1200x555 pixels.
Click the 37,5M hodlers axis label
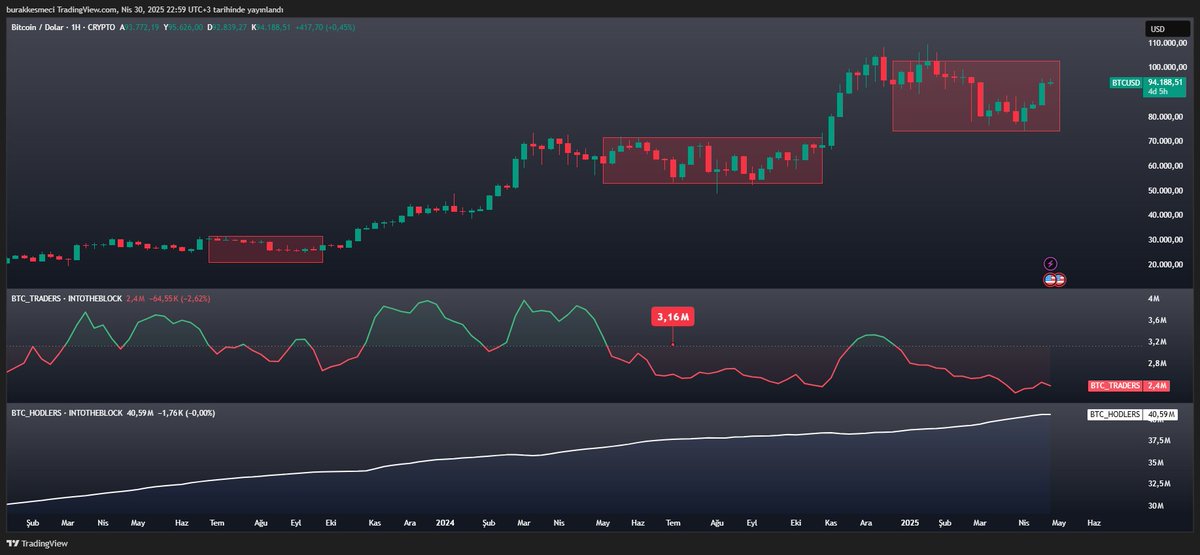pyautogui.click(x=1158, y=440)
